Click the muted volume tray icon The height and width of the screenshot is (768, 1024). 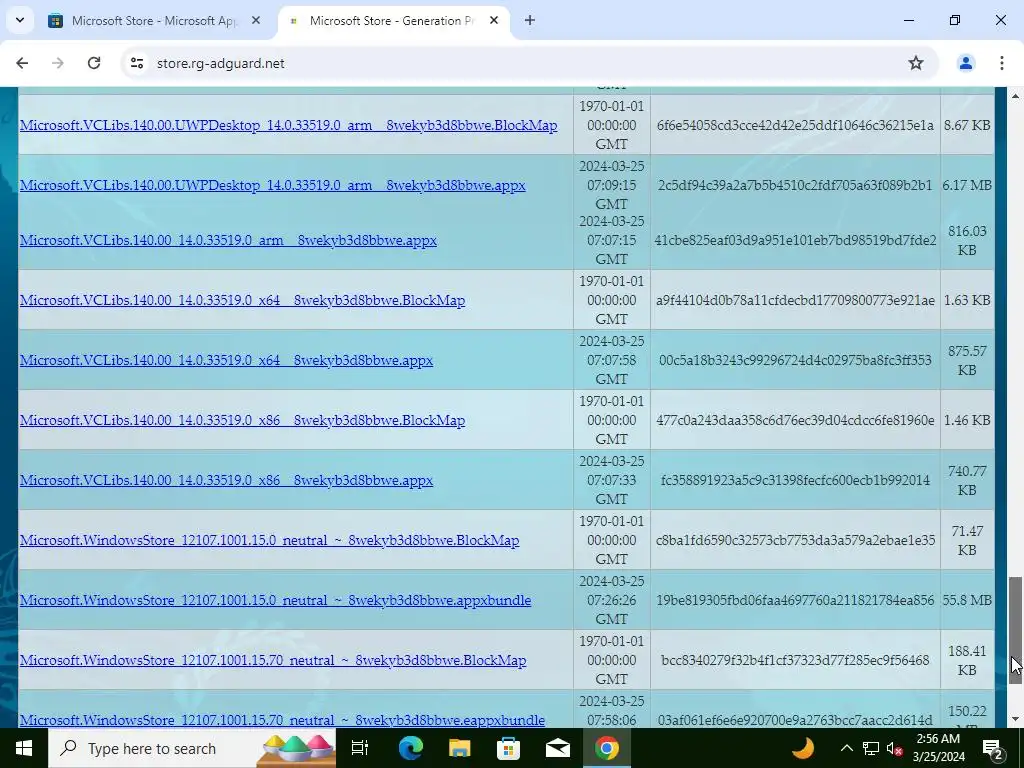pos(894,749)
